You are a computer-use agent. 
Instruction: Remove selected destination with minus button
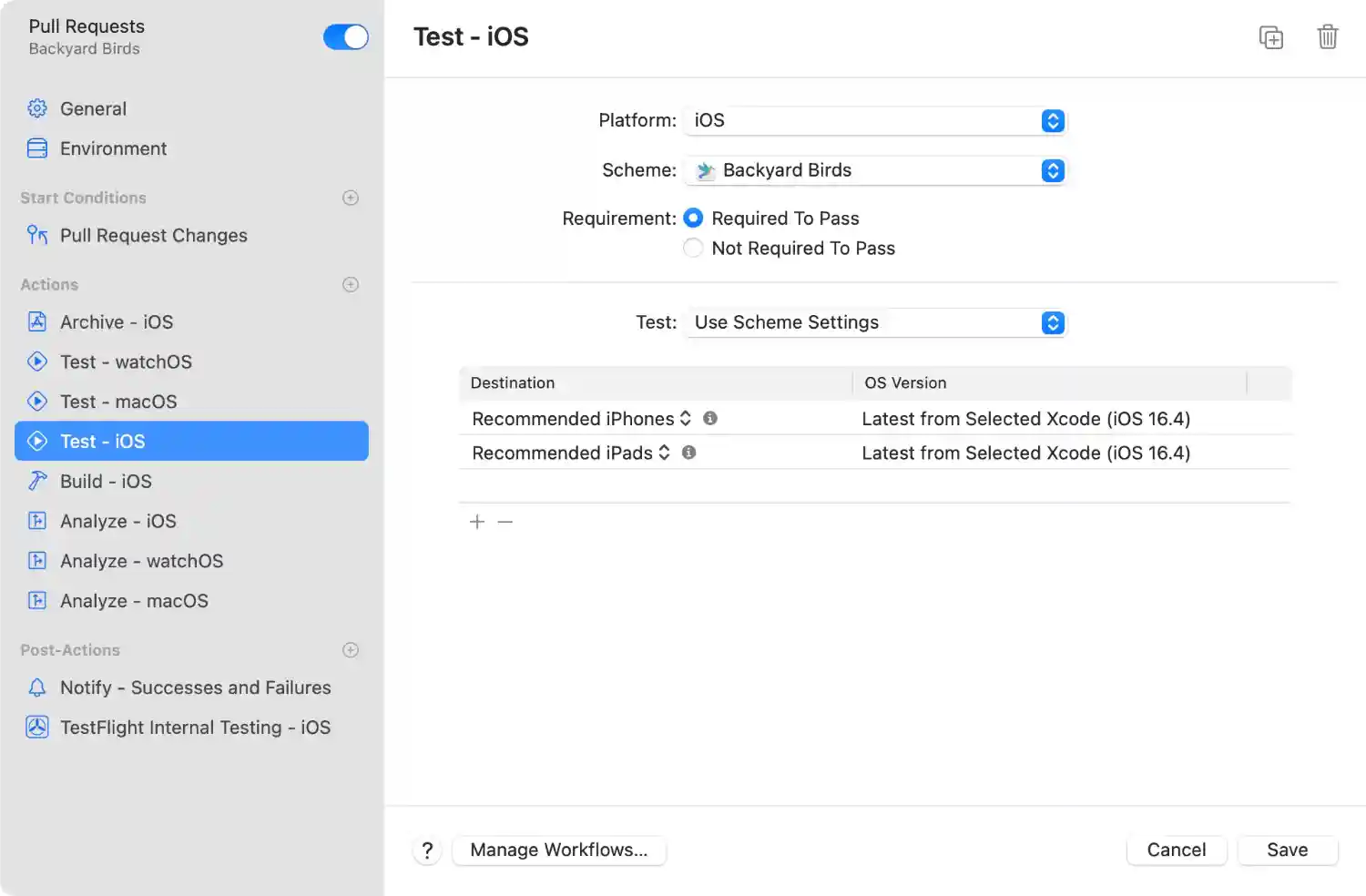click(505, 522)
